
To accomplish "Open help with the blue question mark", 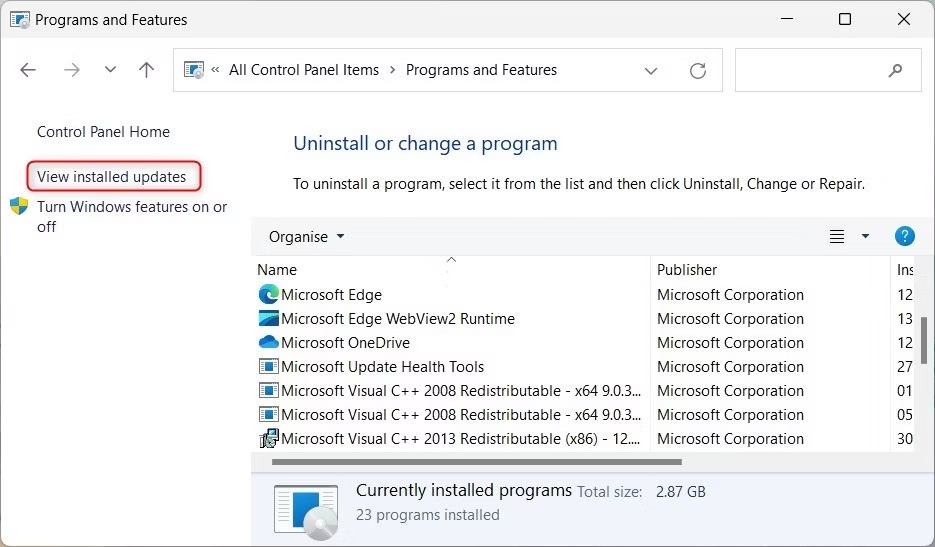I will click(x=905, y=236).
